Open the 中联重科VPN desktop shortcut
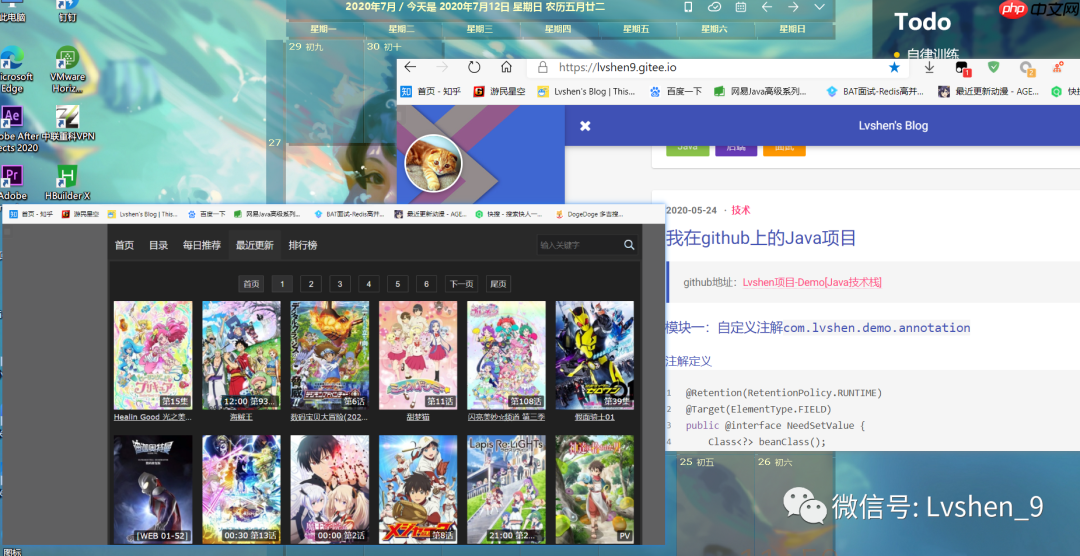This screenshot has width=1080, height=556. (68, 123)
